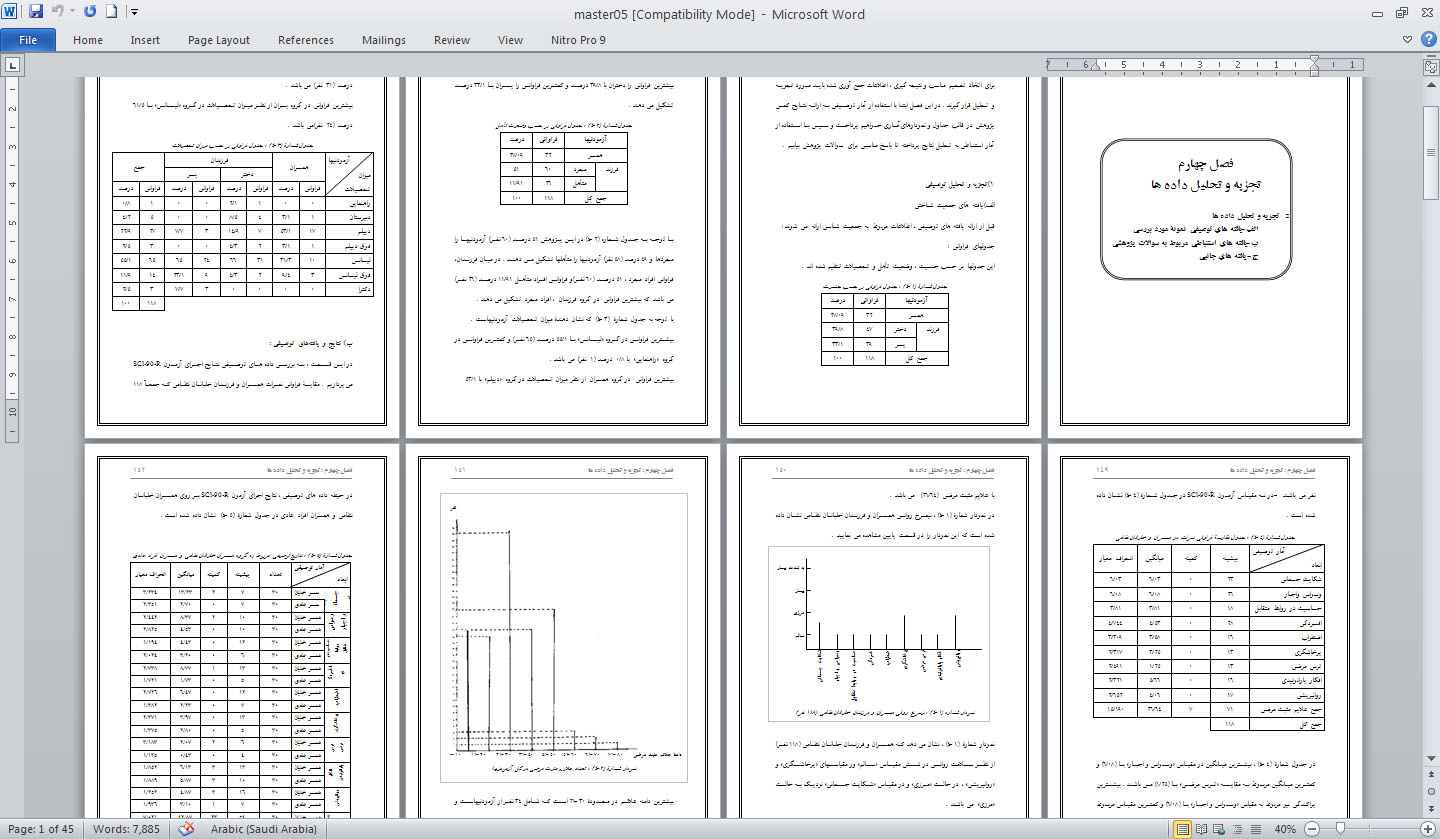
Task: Open the Page Layout tab
Action: point(219,40)
